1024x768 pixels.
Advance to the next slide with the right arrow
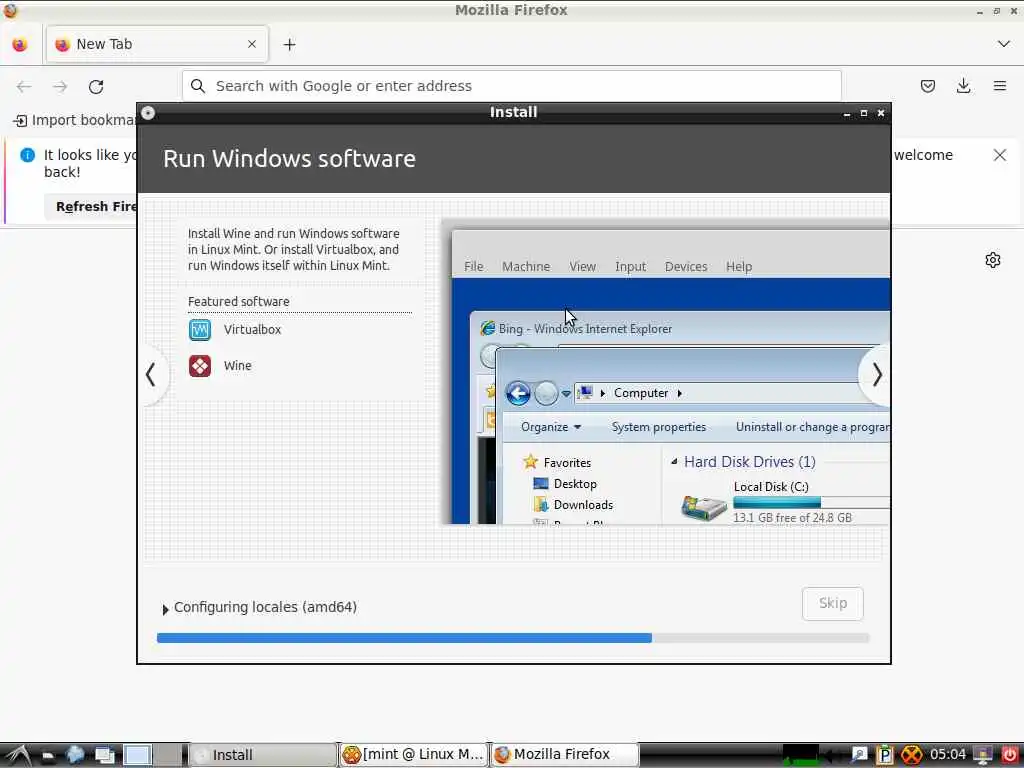876,375
